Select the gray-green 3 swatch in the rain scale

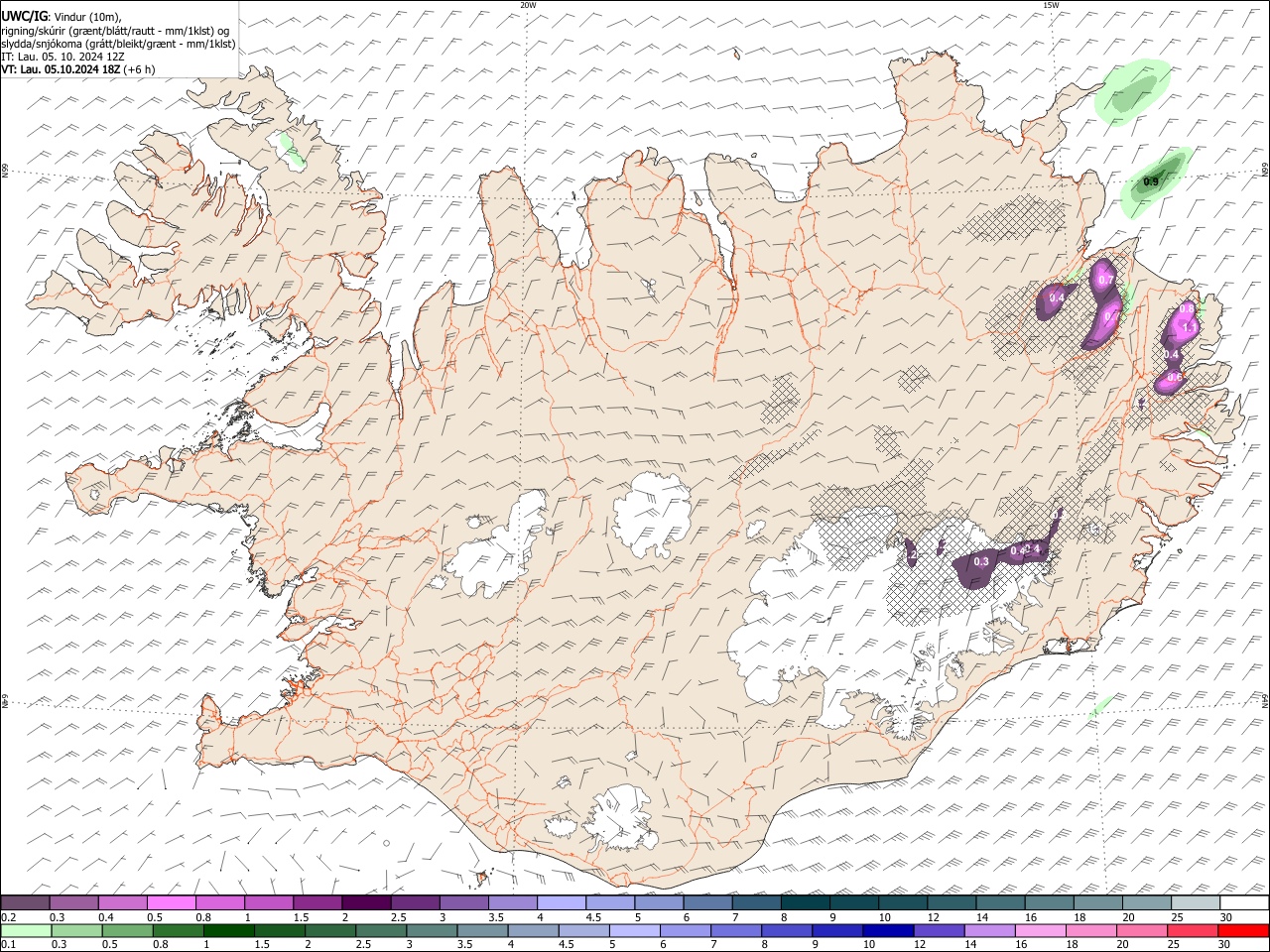[432, 930]
